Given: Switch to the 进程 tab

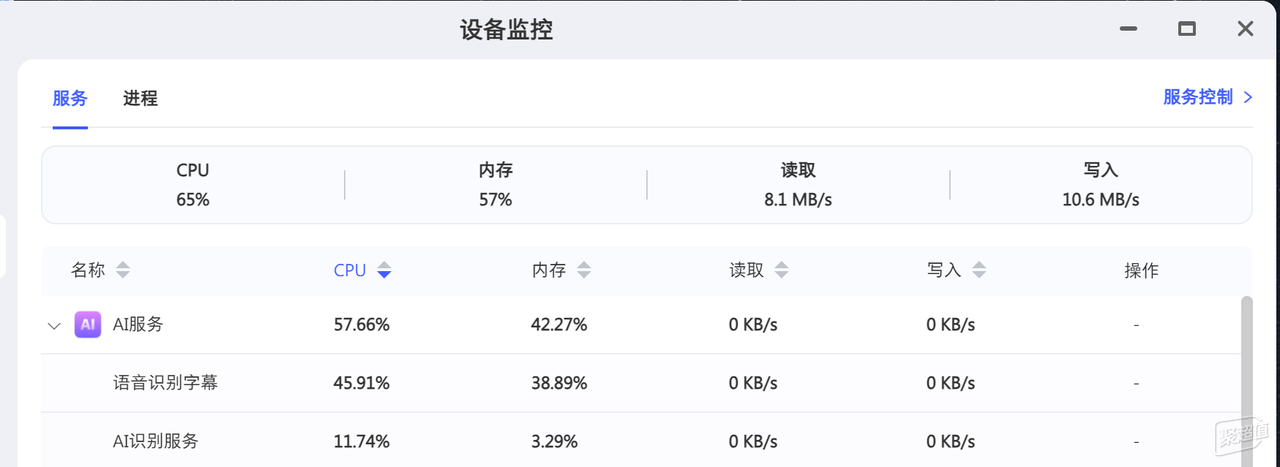Looking at the screenshot, I should pyautogui.click(x=140, y=98).
